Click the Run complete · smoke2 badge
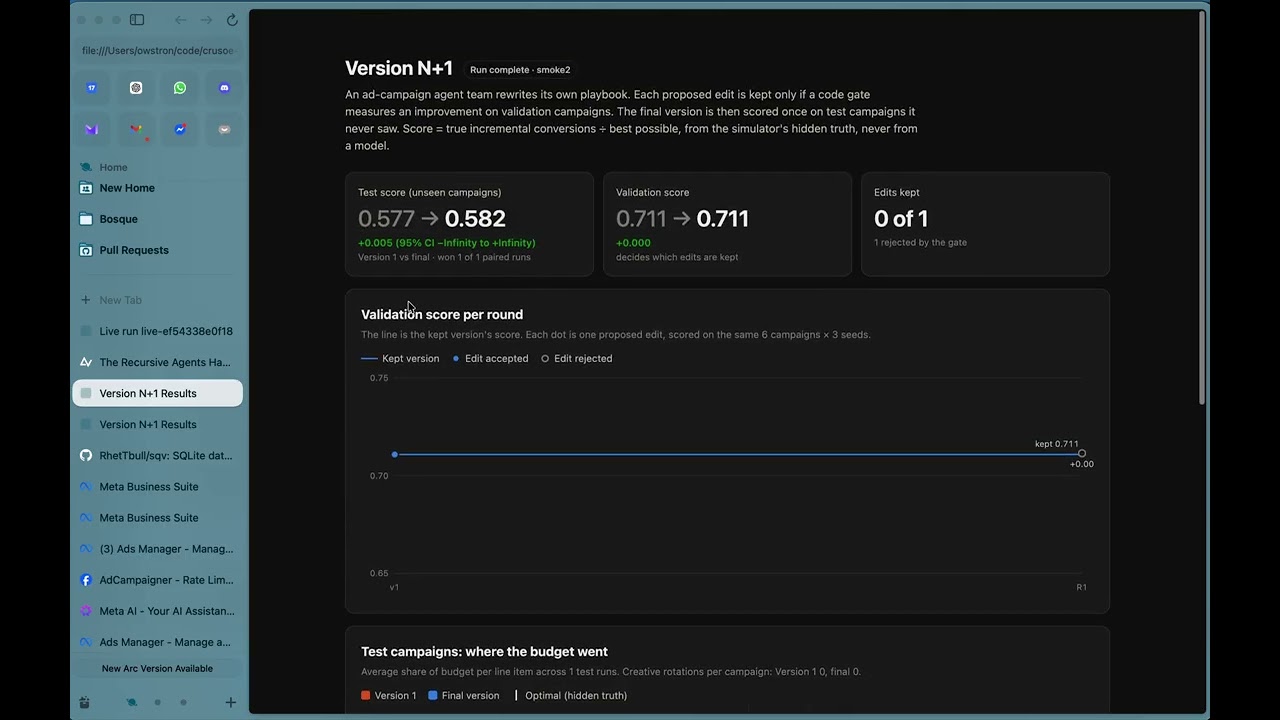This screenshot has width=1280, height=720. (x=520, y=70)
